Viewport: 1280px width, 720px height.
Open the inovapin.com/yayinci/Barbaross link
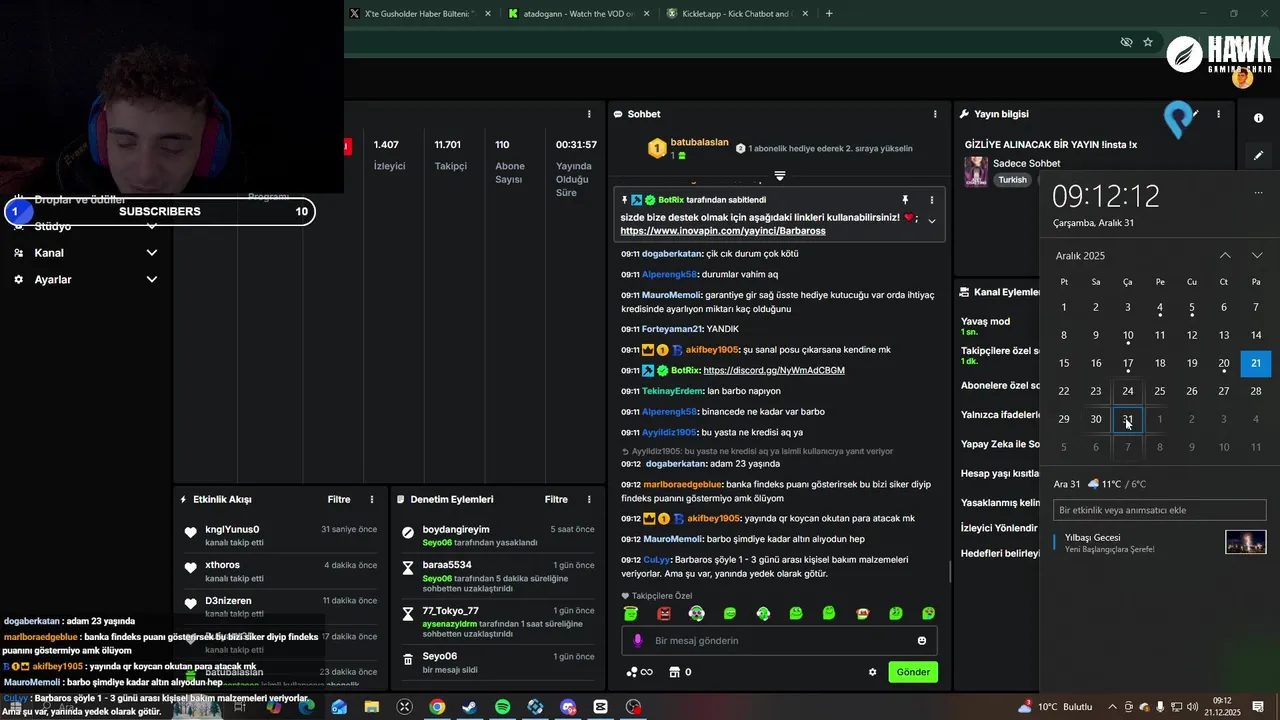(723, 231)
